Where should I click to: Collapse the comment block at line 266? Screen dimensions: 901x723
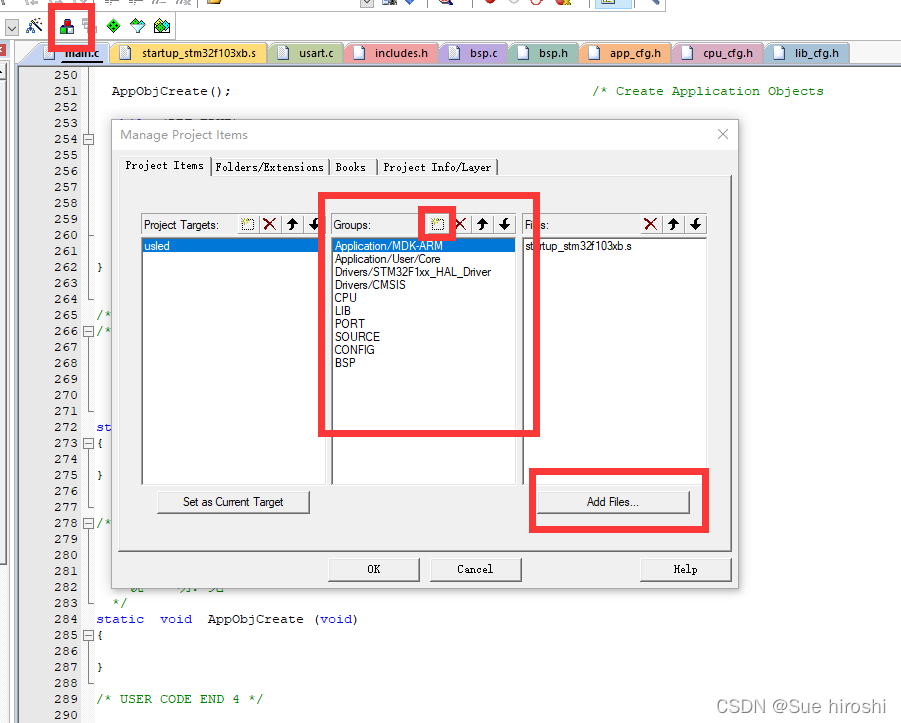pyautogui.click(x=88, y=331)
